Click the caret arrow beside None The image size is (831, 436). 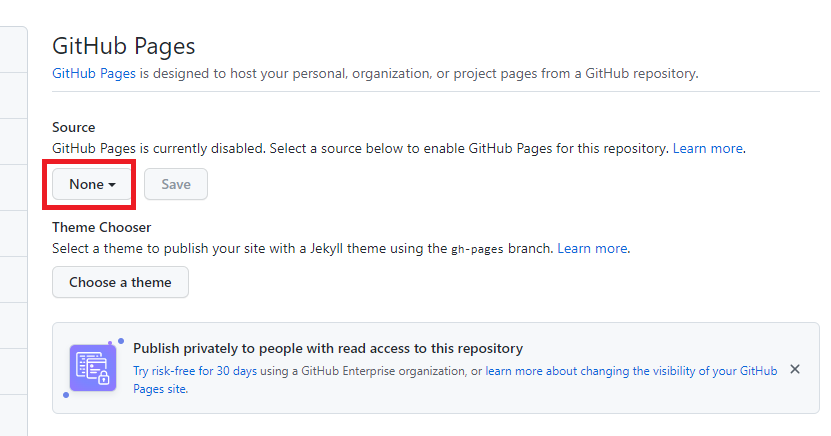[x=113, y=185]
